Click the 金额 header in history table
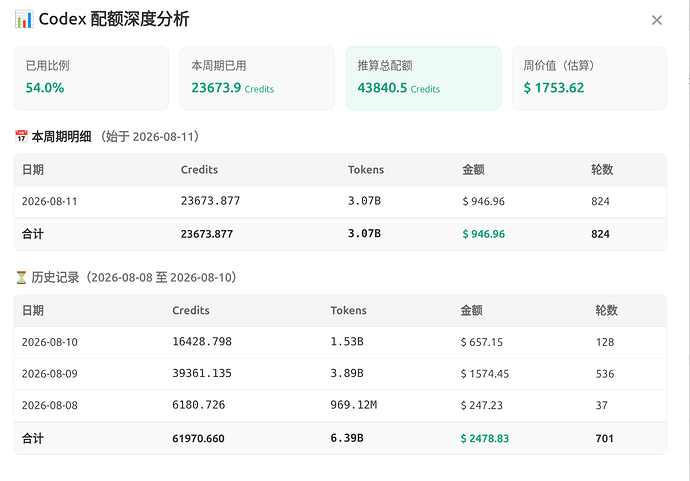This screenshot has height=481, width=690. (x=472, y=310)
